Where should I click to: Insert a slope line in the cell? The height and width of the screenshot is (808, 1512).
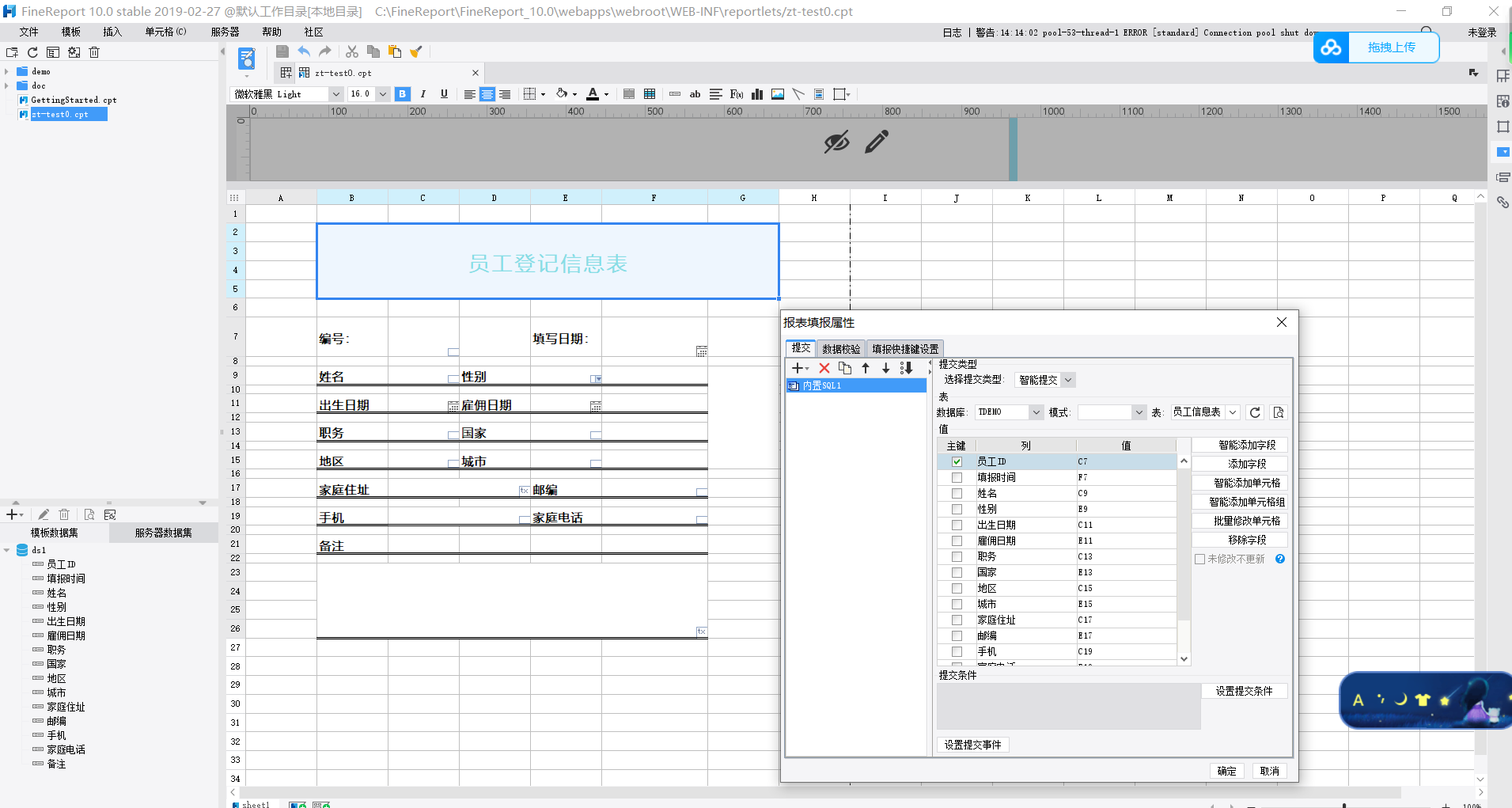coord(798,94)
